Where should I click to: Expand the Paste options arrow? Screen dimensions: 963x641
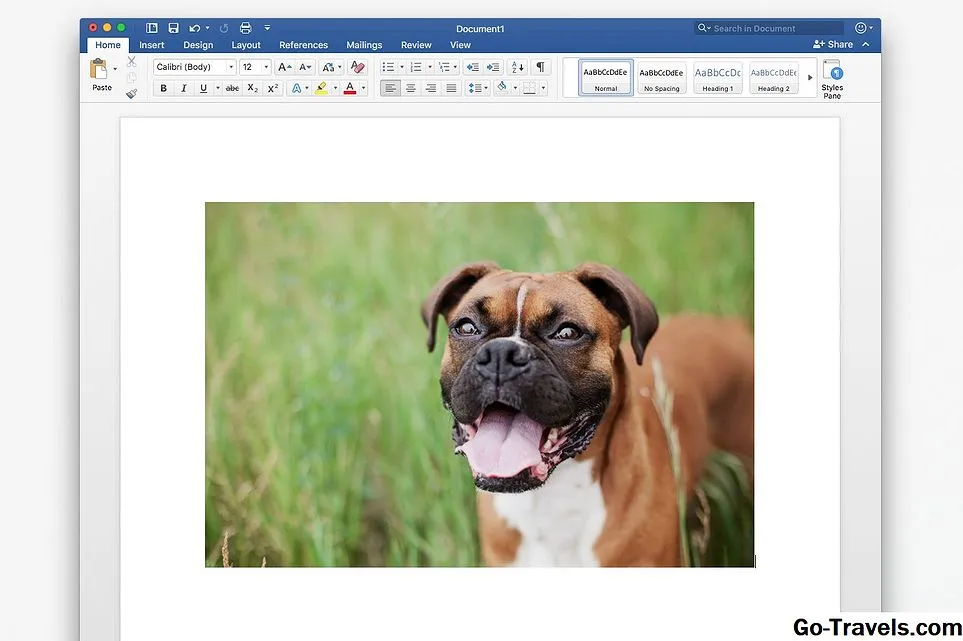tap(115, 69)
